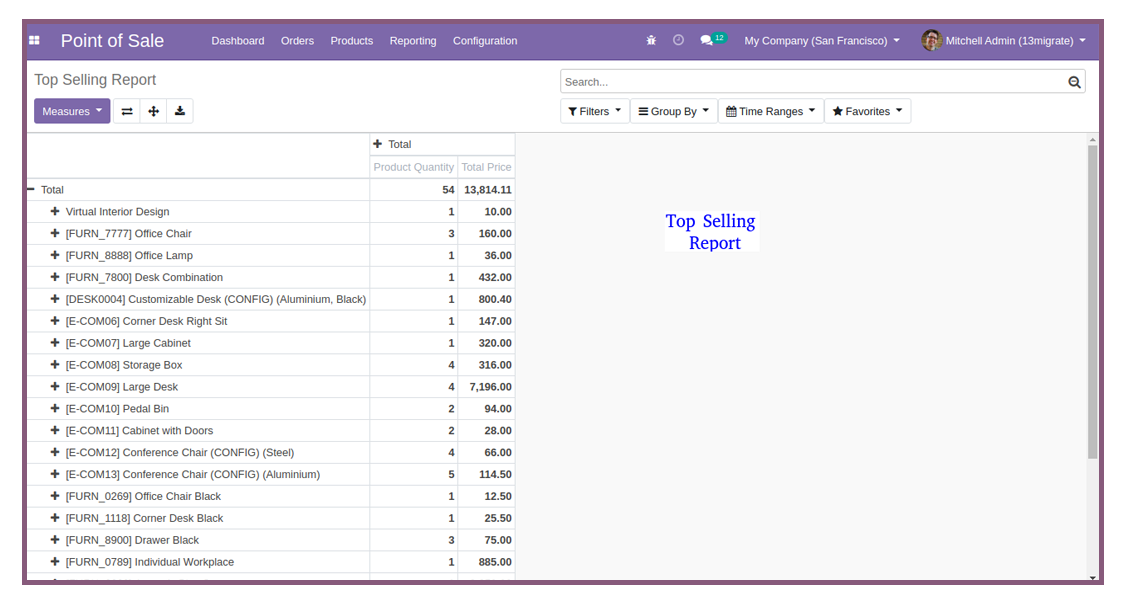Click the 114.50 Conference Chair price

(x=486, y=475)
